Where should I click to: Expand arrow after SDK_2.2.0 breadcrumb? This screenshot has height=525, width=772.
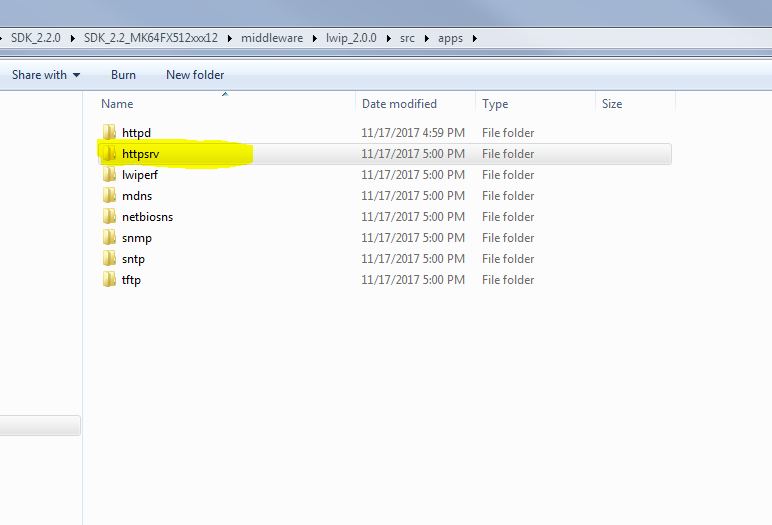click(x=73, y=38)
